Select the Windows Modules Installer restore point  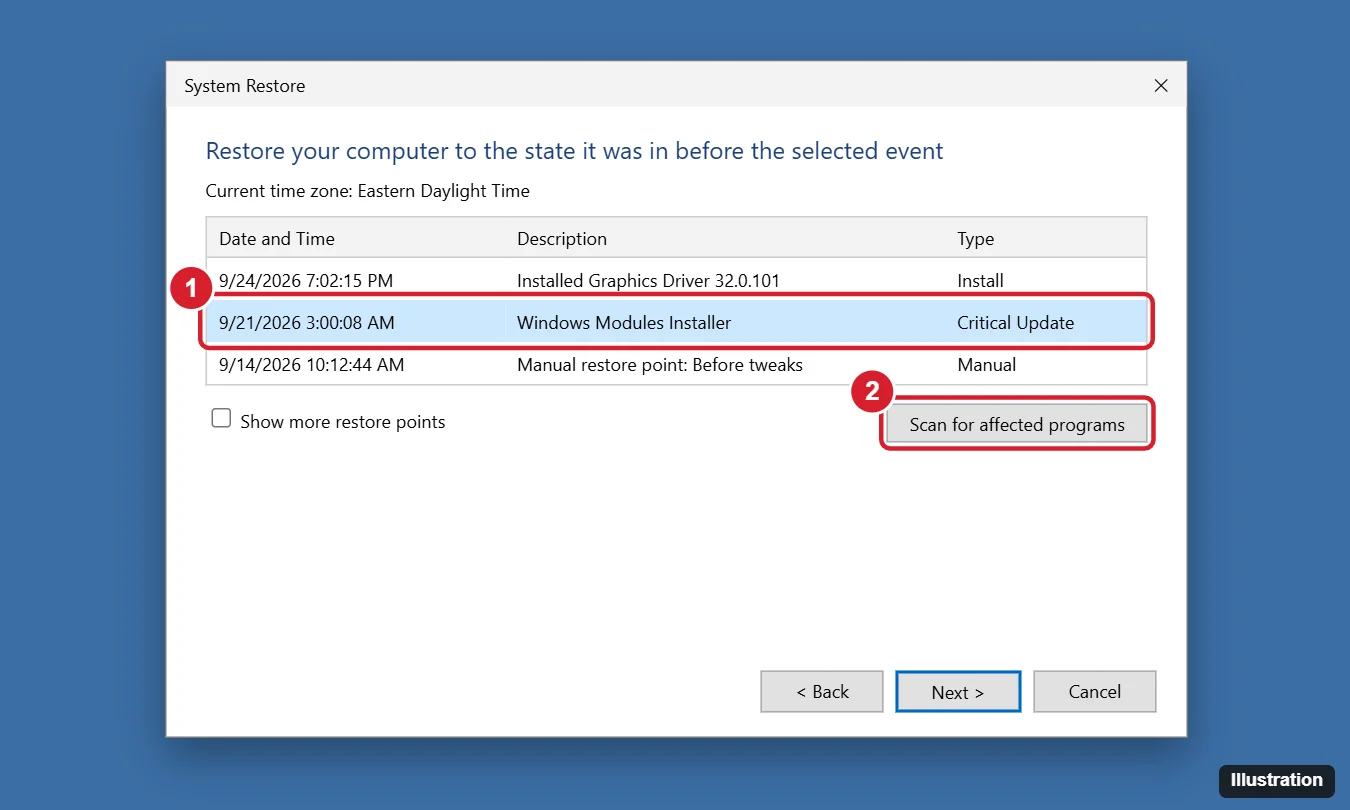(x=676, y=322)
